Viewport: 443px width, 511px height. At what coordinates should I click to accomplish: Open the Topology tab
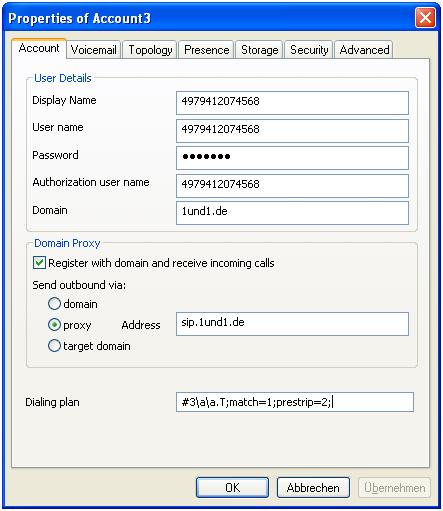click(150, 50)
